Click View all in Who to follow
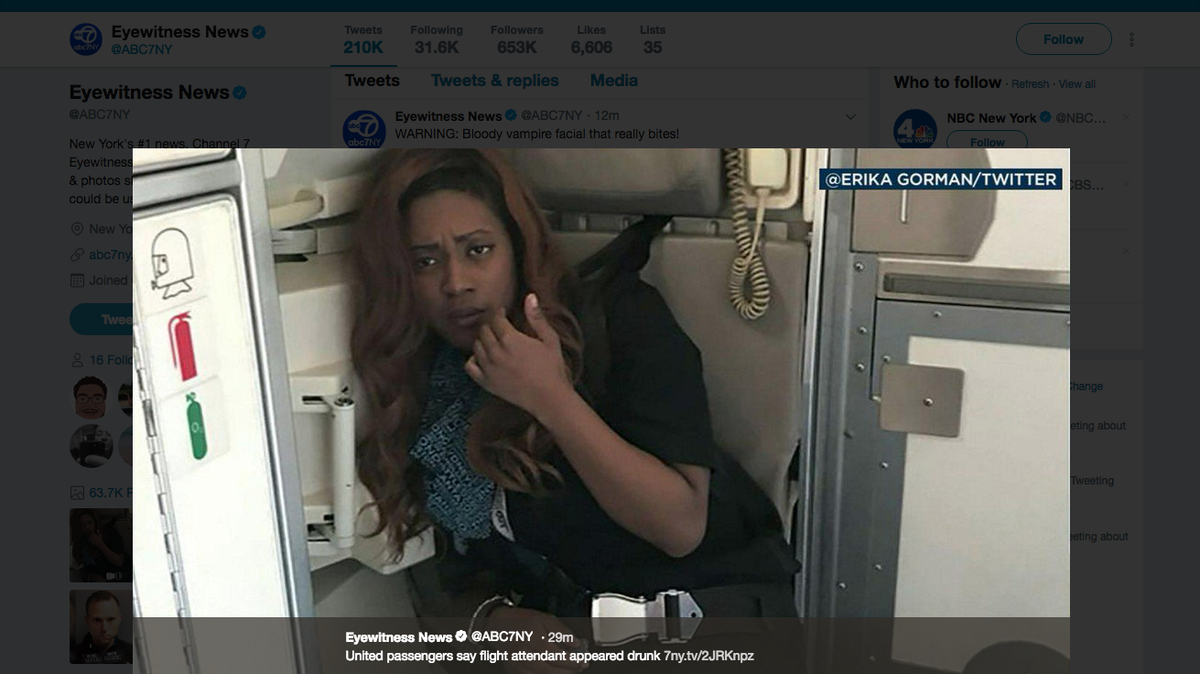 (1077, 84)
